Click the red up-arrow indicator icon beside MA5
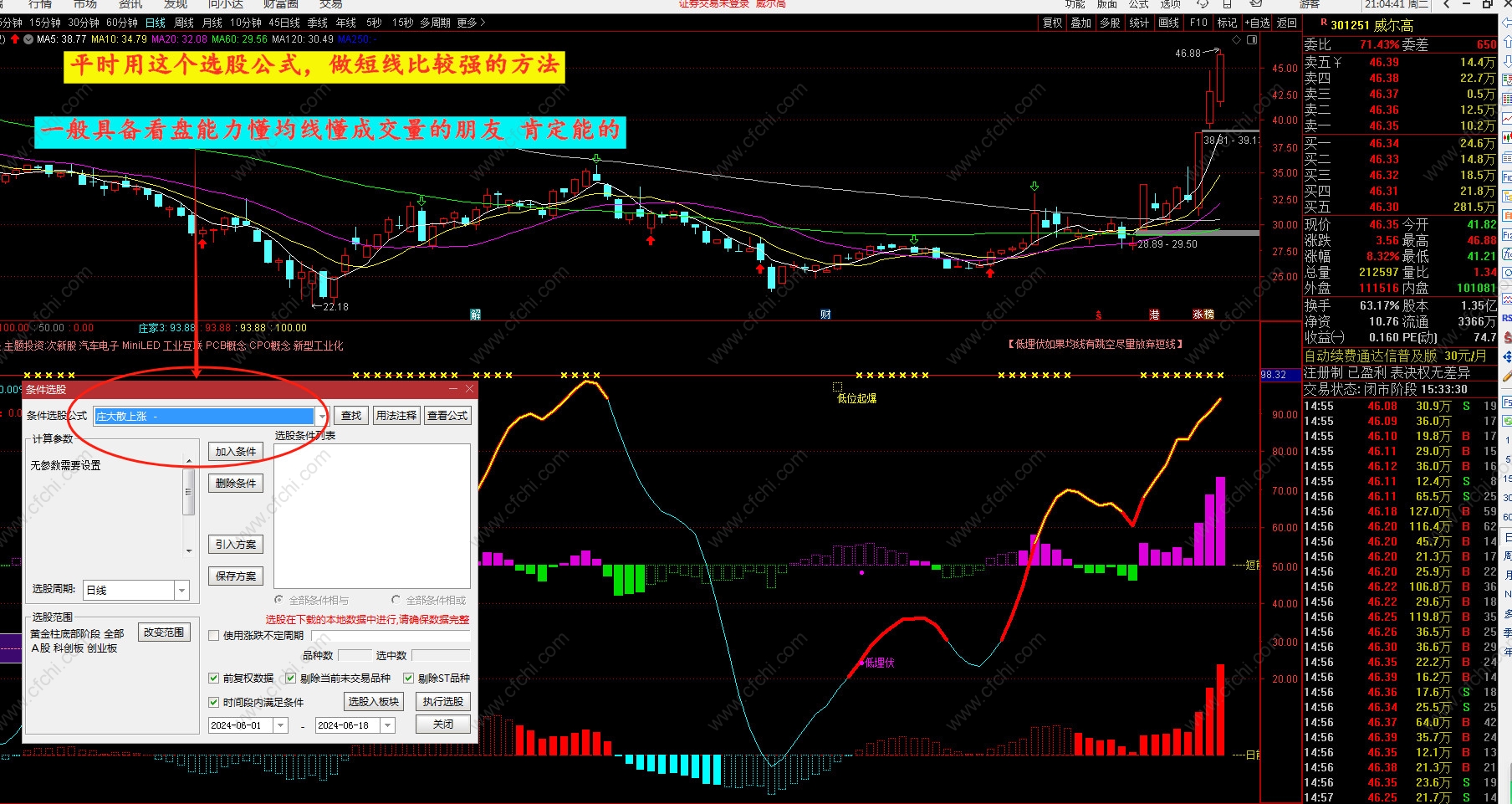1512x804 pixels. (14, 38)
